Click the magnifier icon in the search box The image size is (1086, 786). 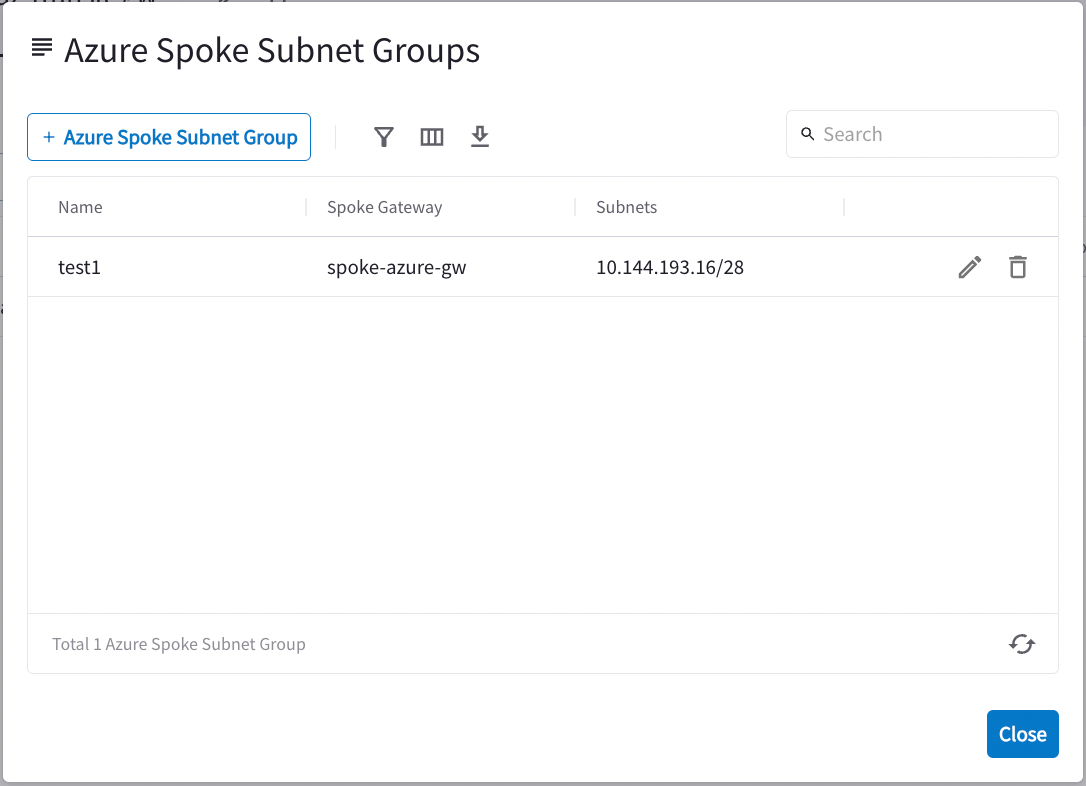tap(808, 135)
